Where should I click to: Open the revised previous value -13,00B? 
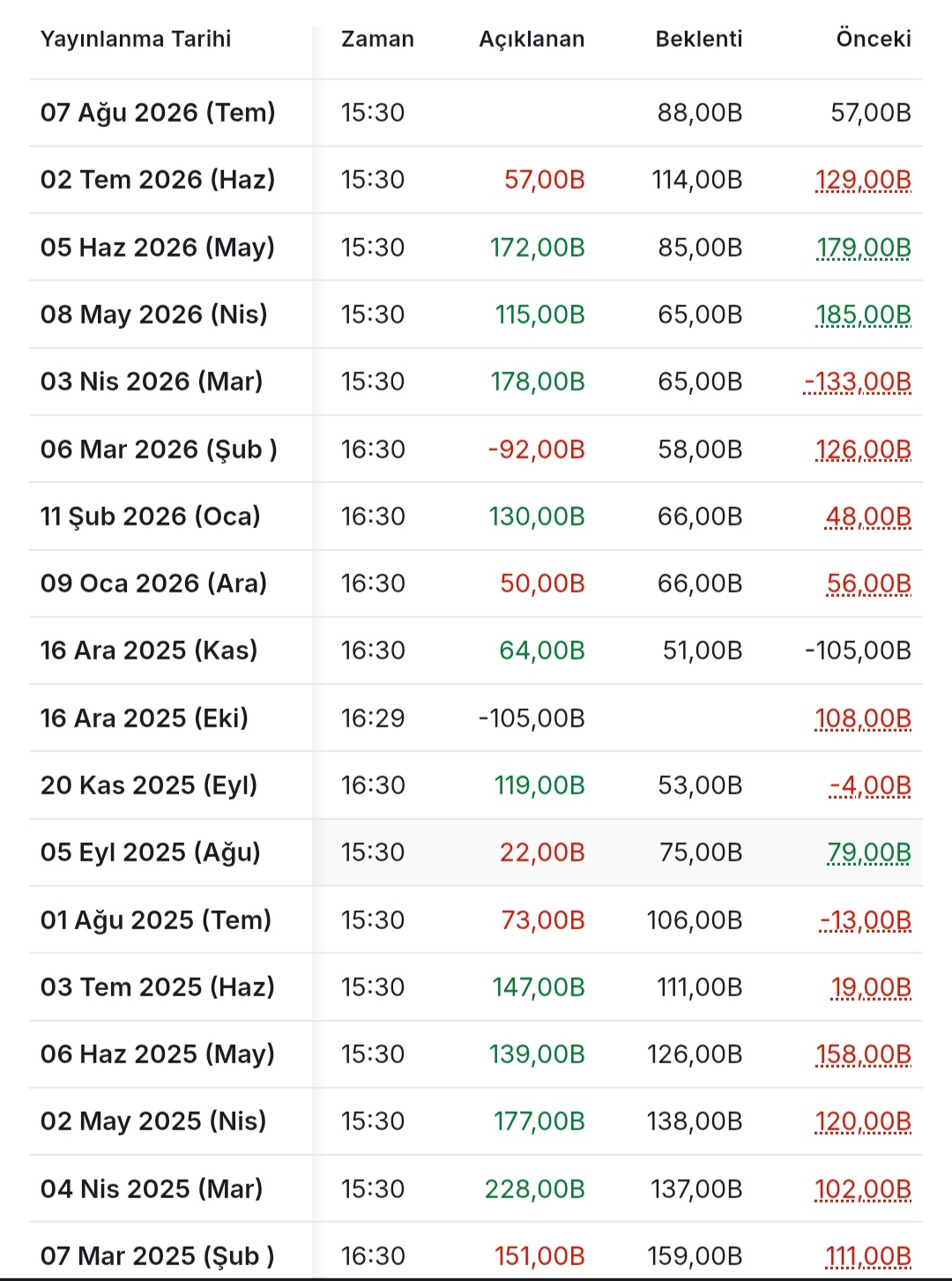[866, 920]
